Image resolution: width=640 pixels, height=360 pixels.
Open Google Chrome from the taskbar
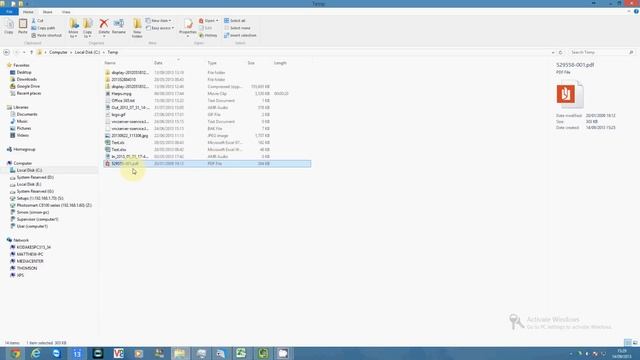(x=16, y=353)
